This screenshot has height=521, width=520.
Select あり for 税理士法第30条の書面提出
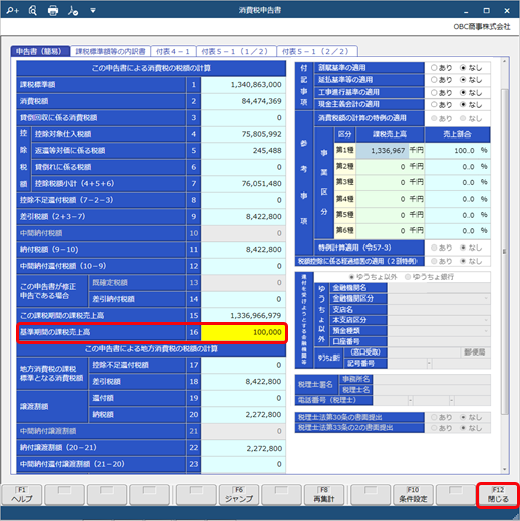(434, 417)
